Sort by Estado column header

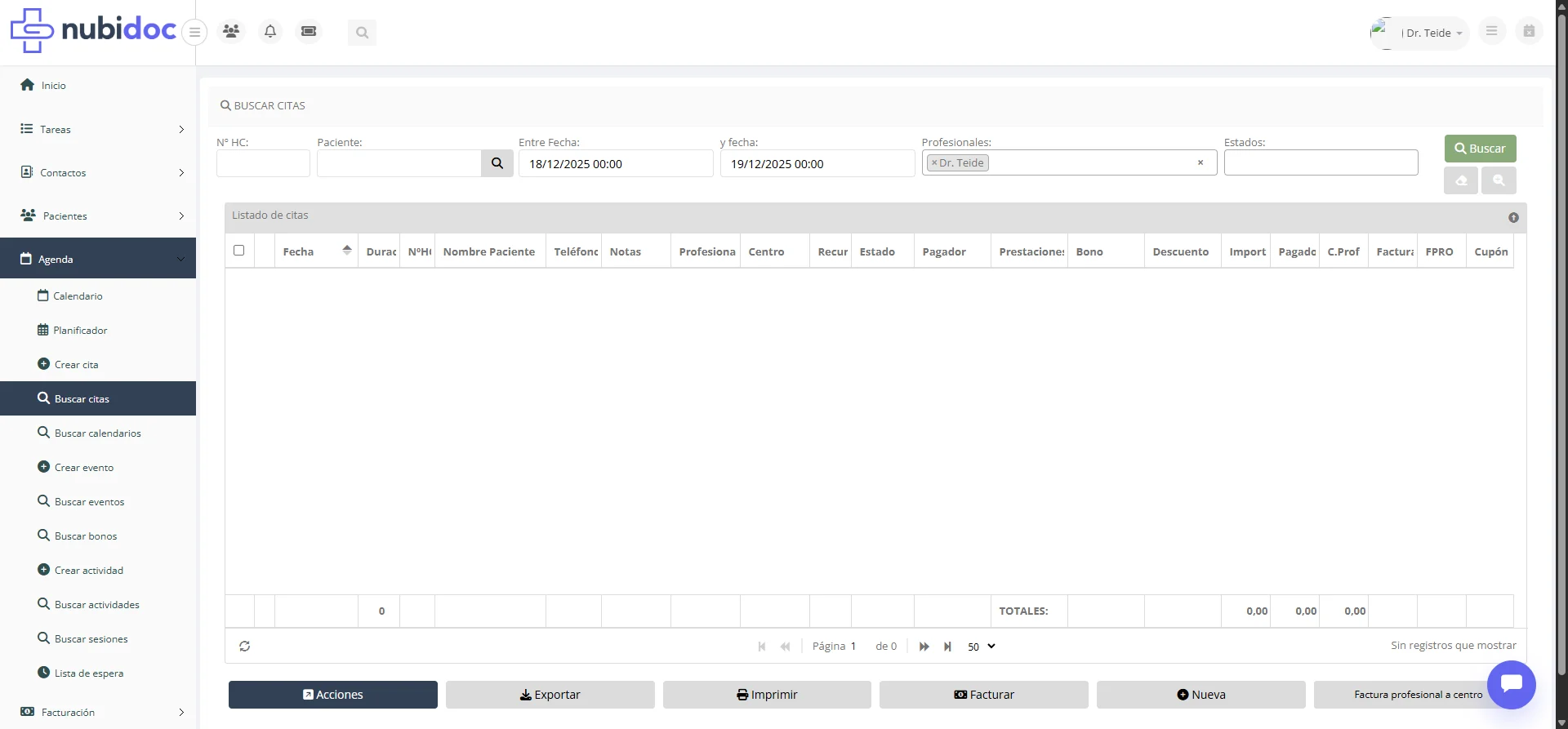[882, 251]
